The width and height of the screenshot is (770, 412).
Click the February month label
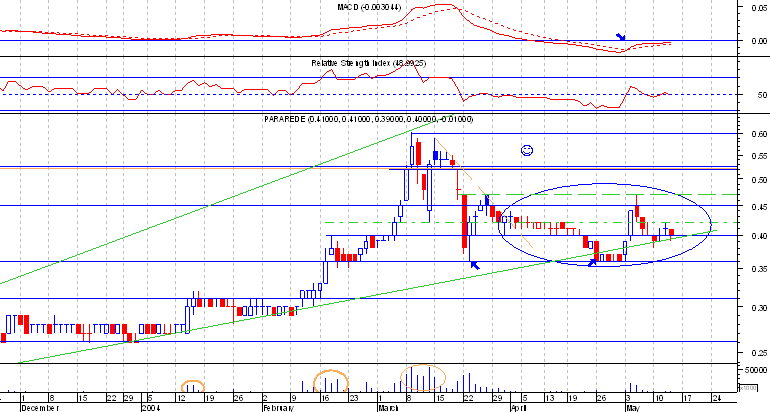pos(278,408)
